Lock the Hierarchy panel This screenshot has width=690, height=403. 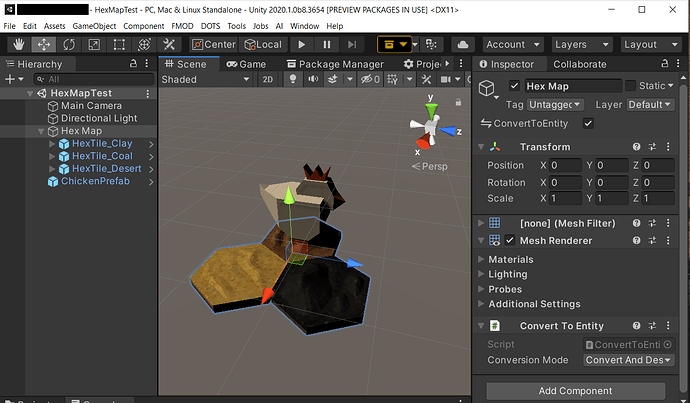click(133, 64)
